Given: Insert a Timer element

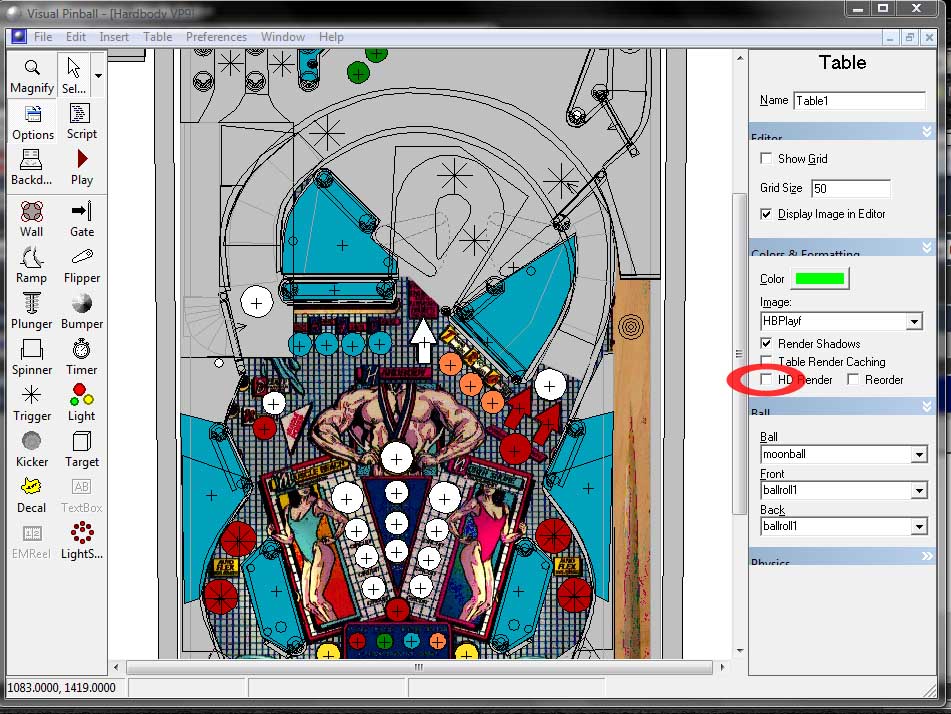Looking at the screenshot, I should 81,357.
